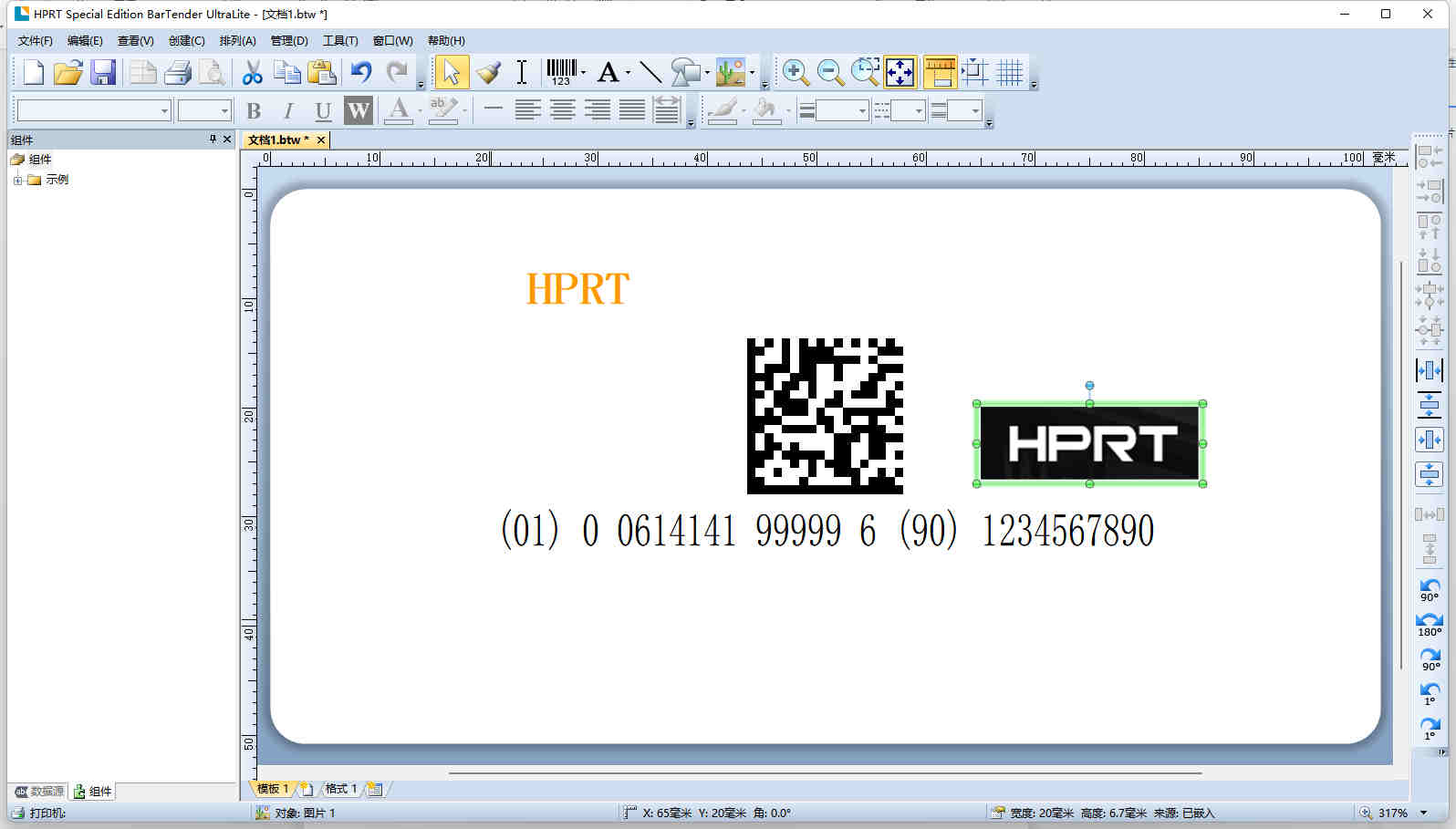
Task: Copy the selected object
Action: coord(287,72)
